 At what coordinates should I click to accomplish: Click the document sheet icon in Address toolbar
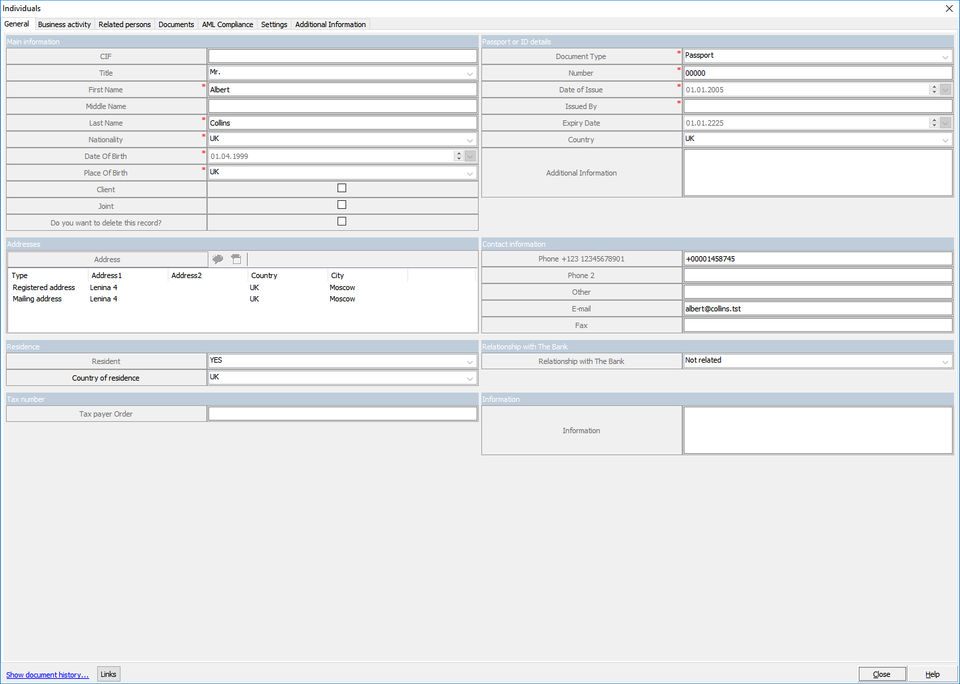(236, 259)
